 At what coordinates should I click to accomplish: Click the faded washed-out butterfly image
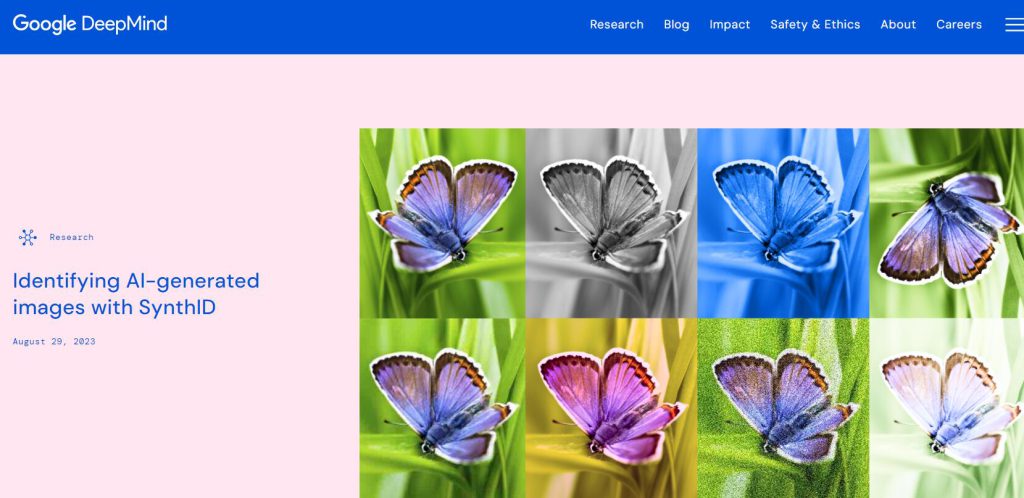946,407
